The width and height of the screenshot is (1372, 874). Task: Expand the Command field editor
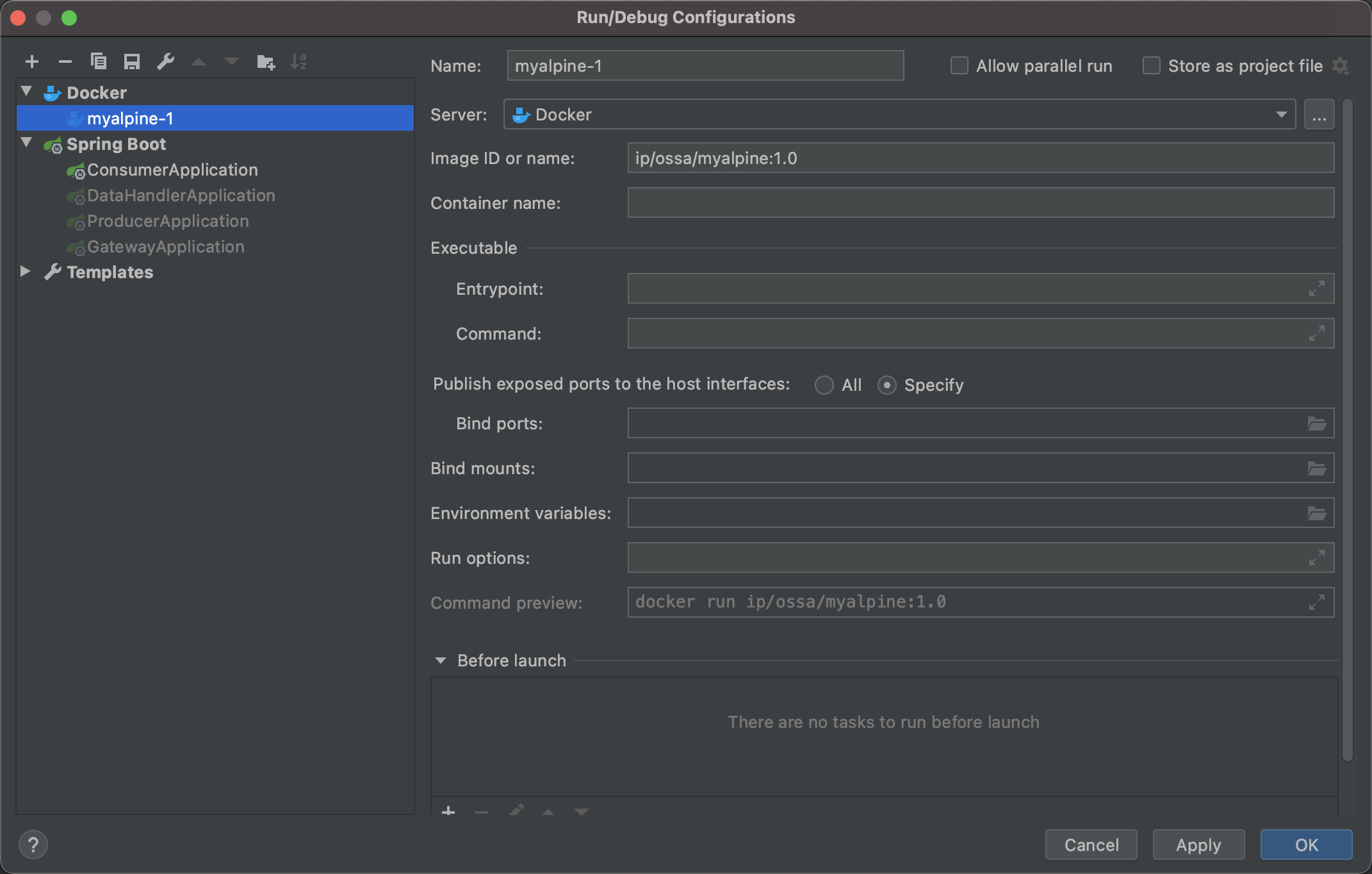tap(1317, 334)
